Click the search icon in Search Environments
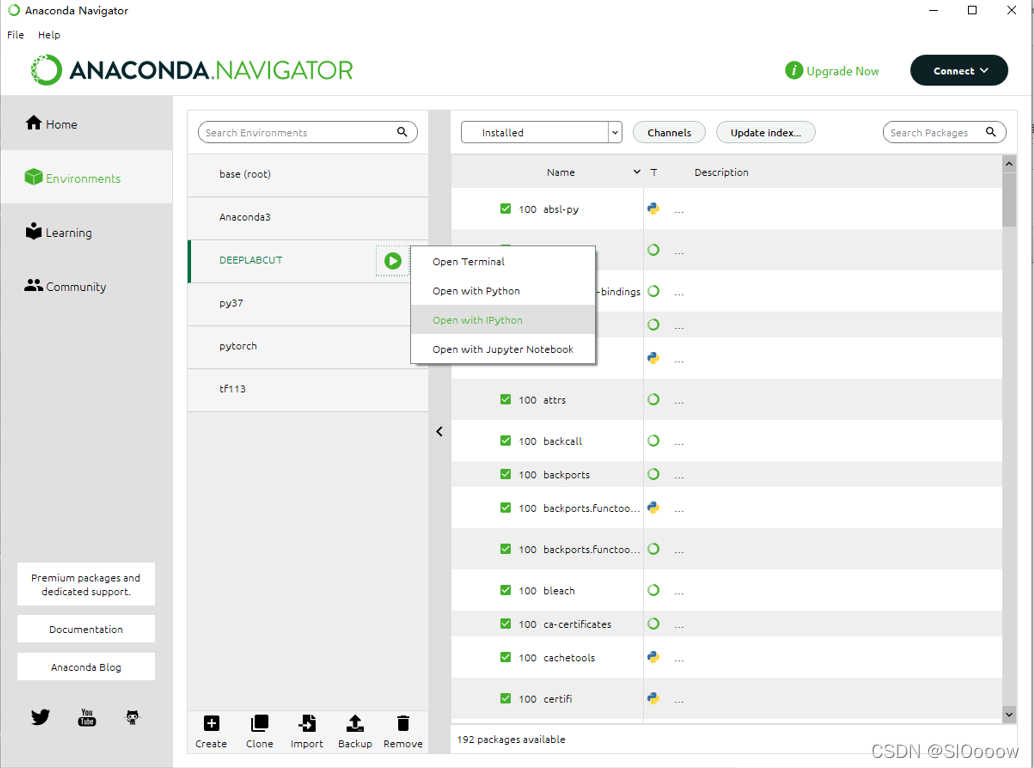 click(402, 132)
